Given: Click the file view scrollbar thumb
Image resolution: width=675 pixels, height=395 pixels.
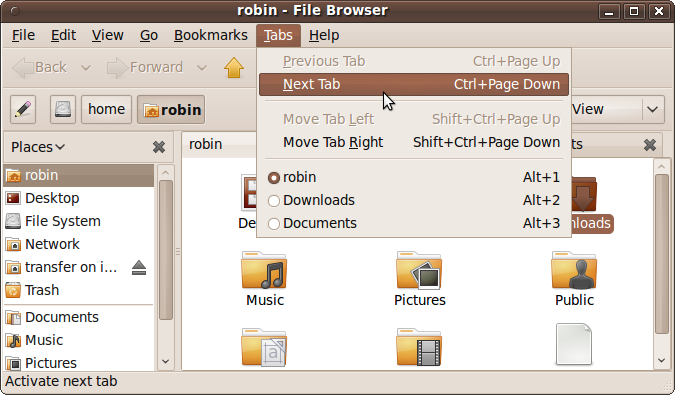Looking at the screenshot, I should pos(662,253).
